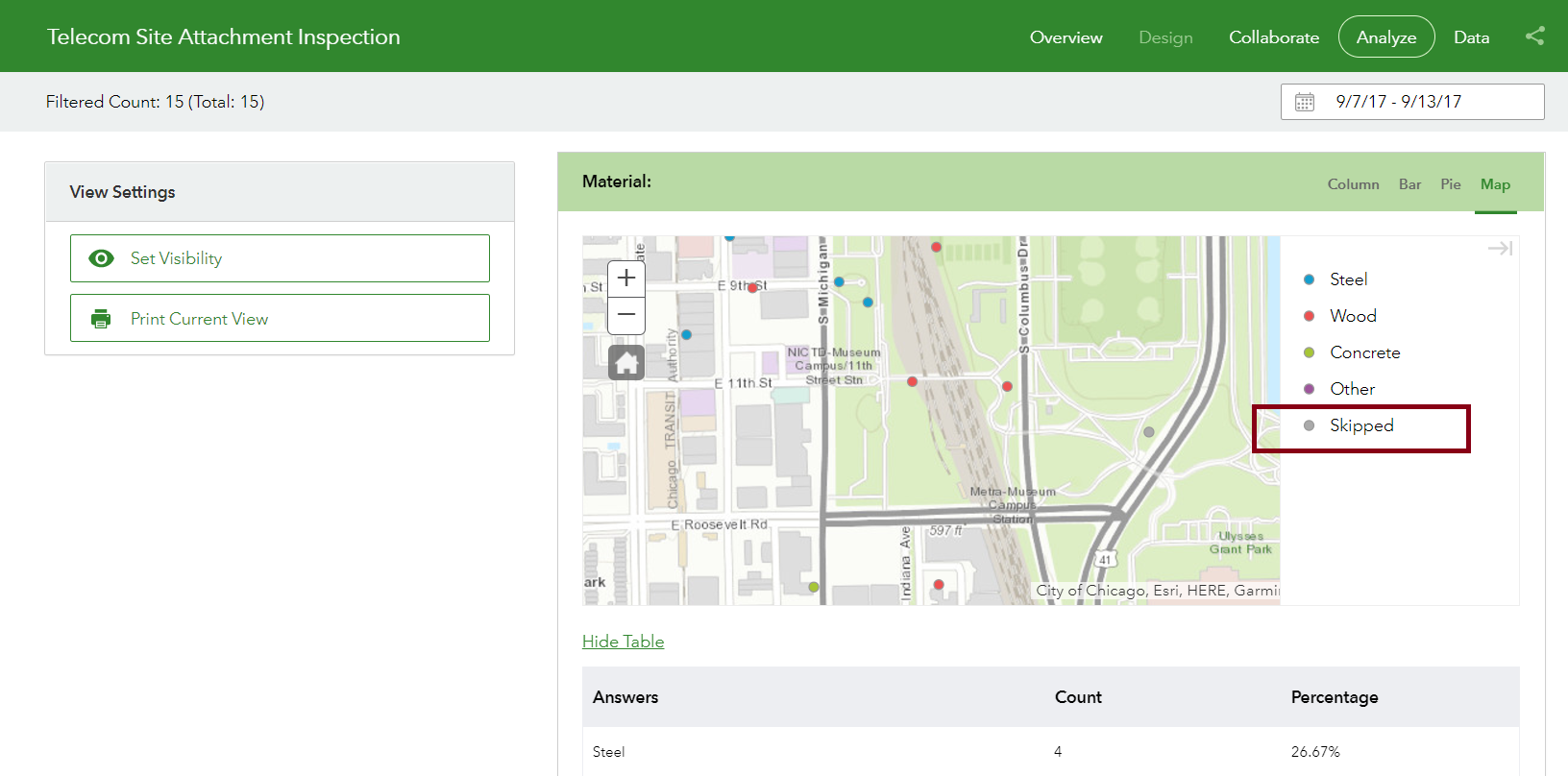Click the Concrete green legend dot

click(x=1309, y=352)
